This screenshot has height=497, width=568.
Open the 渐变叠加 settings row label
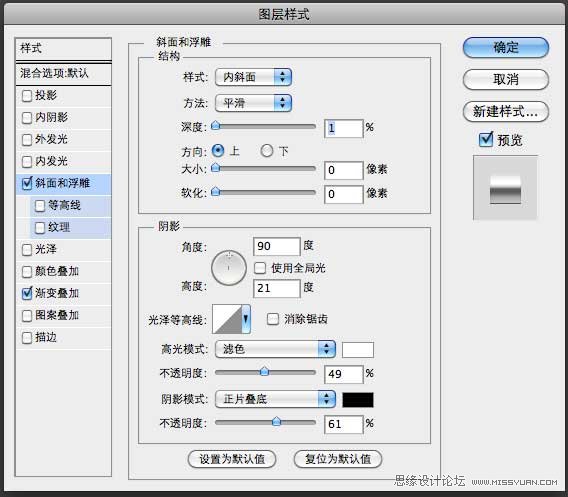[57, 293]
